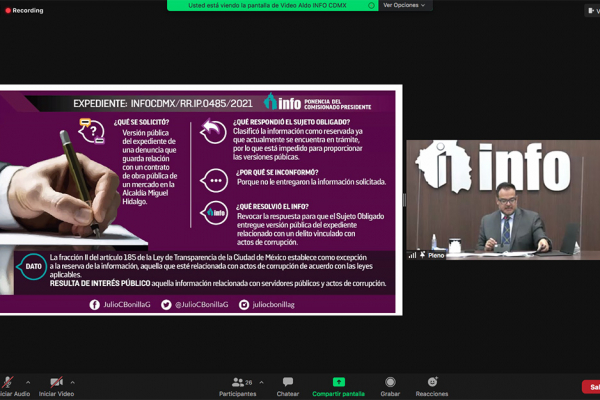Click the Grabar record icon
This screenshot has height=400, width=600.
click(390, 382)
